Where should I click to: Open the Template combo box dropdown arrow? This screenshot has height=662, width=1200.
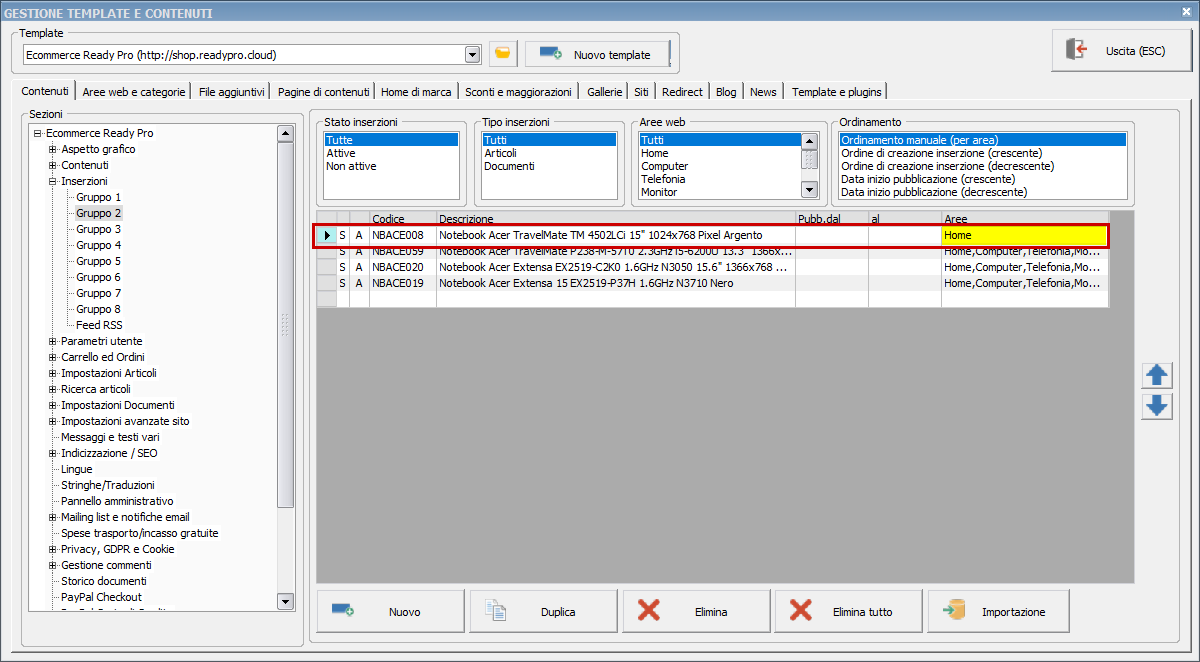click(x=473, y=54)
